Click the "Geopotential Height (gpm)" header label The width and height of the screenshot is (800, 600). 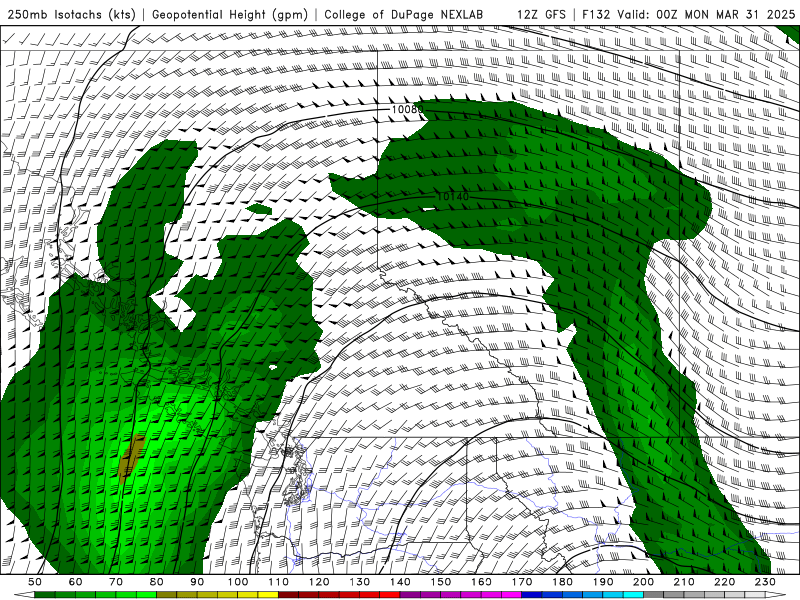click(230, 14)
